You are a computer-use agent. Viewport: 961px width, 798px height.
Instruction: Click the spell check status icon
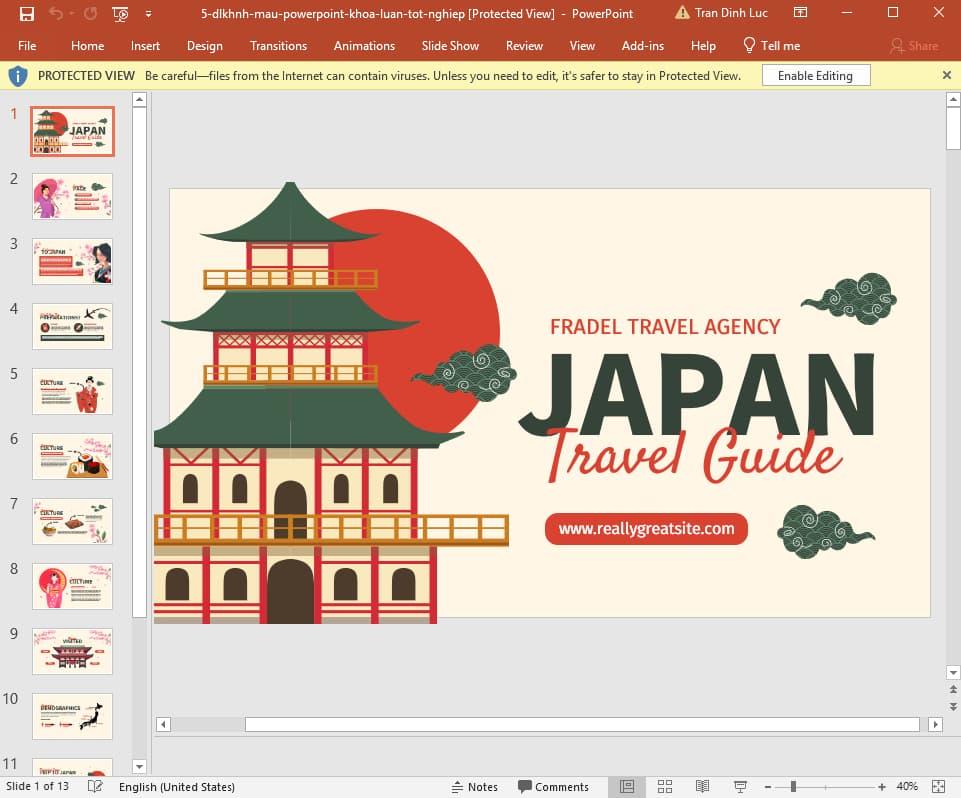click(x=95, y=787)
